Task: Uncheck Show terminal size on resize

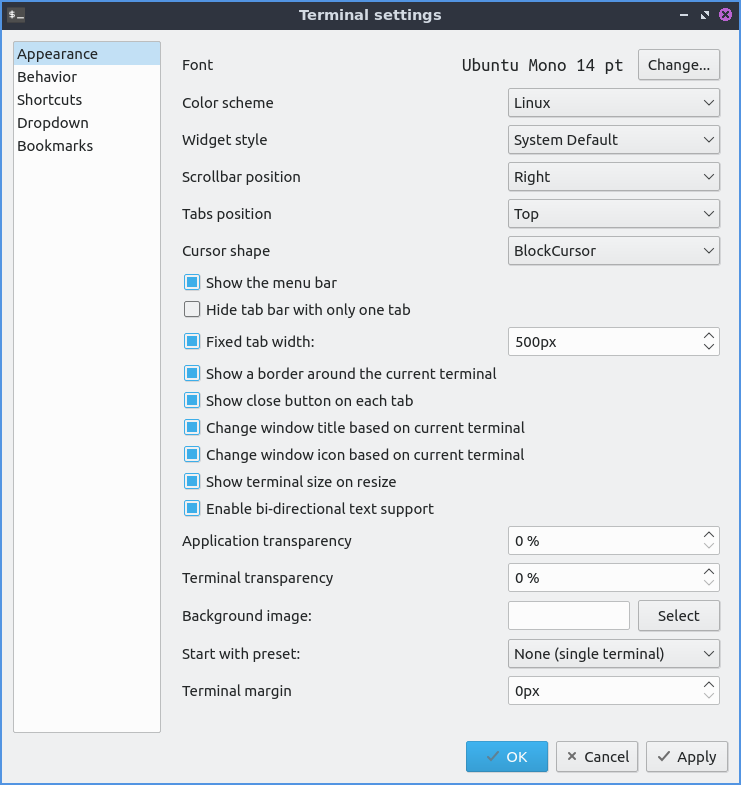Action: pos(193,482)
